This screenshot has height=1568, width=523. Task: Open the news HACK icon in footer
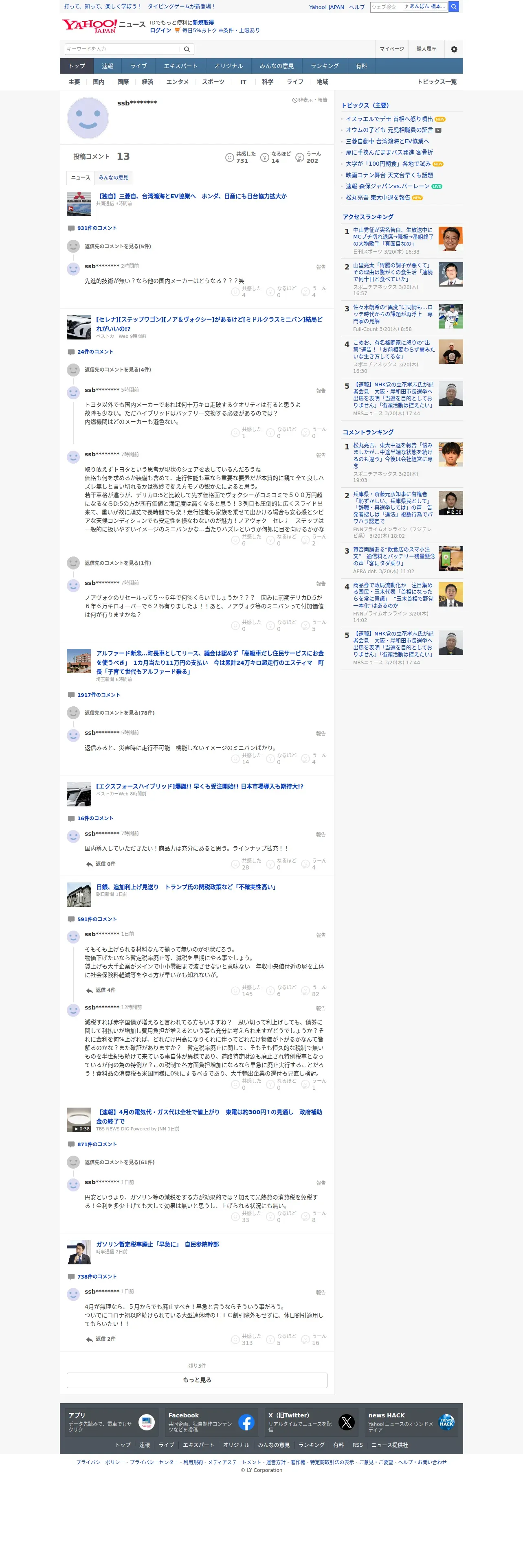(446, 1422)
